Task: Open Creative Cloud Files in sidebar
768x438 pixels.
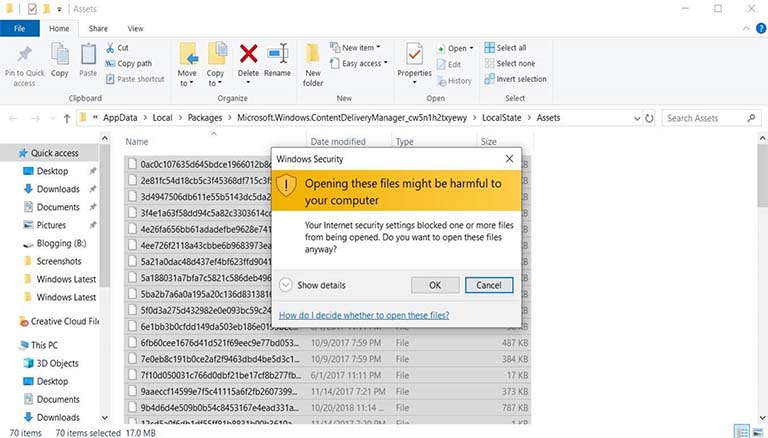Action: point(59,321)
